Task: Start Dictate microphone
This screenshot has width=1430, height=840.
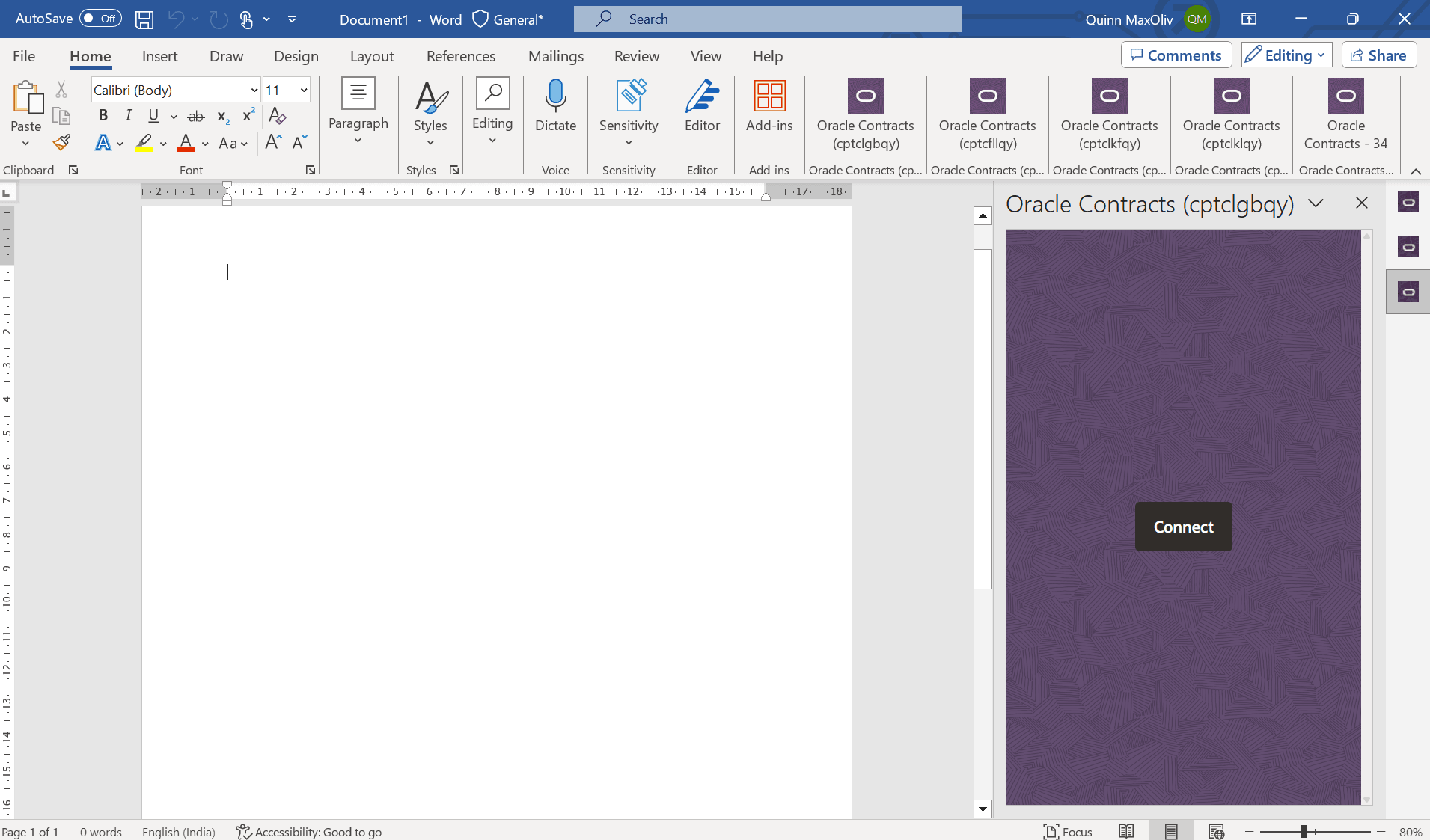Action: [x=556, y=106]
